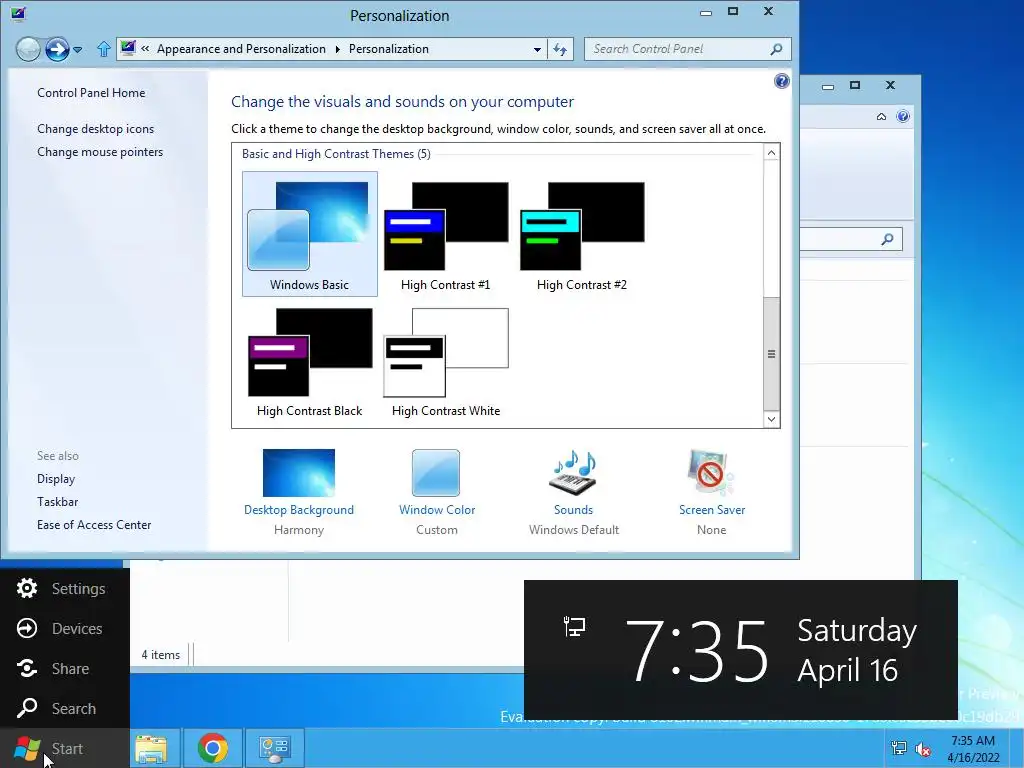Maximize the background Explorer window
Viewport: 1024px width, 768px height.
(855, 85)
